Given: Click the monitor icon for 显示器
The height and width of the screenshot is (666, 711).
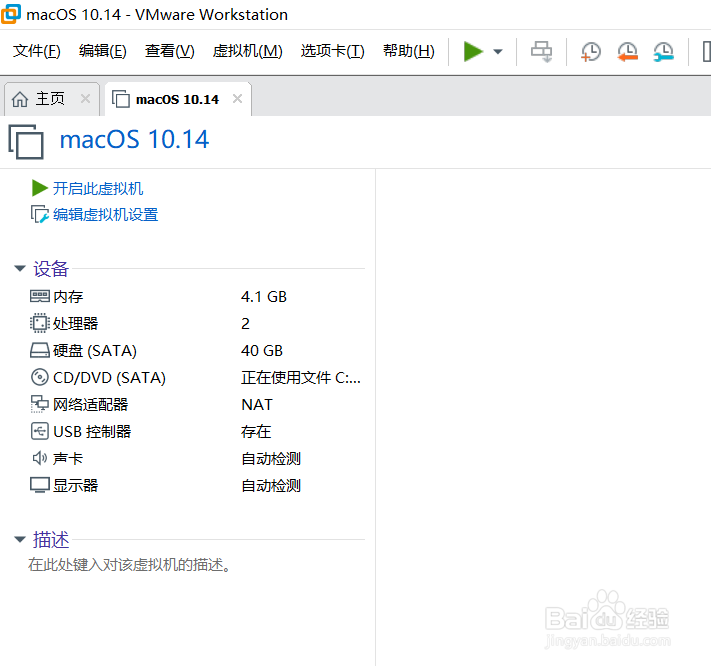Looking at the screenshot, I should [x=39, y=485].
